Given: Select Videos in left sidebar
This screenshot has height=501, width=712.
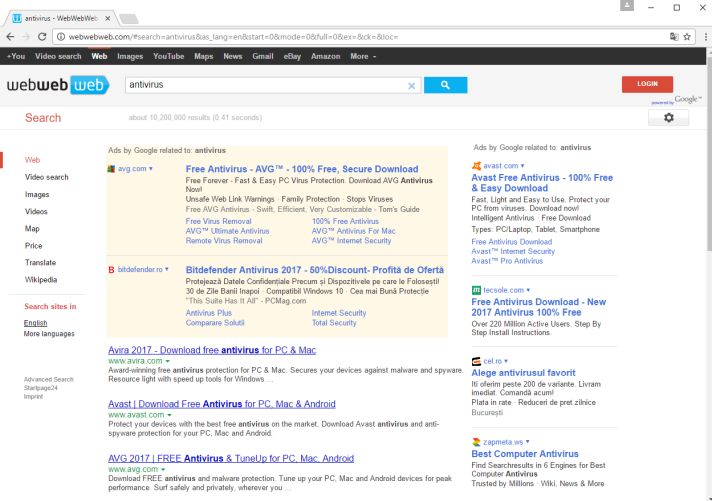Looking at the screenshot, I should tap(36, 212).
